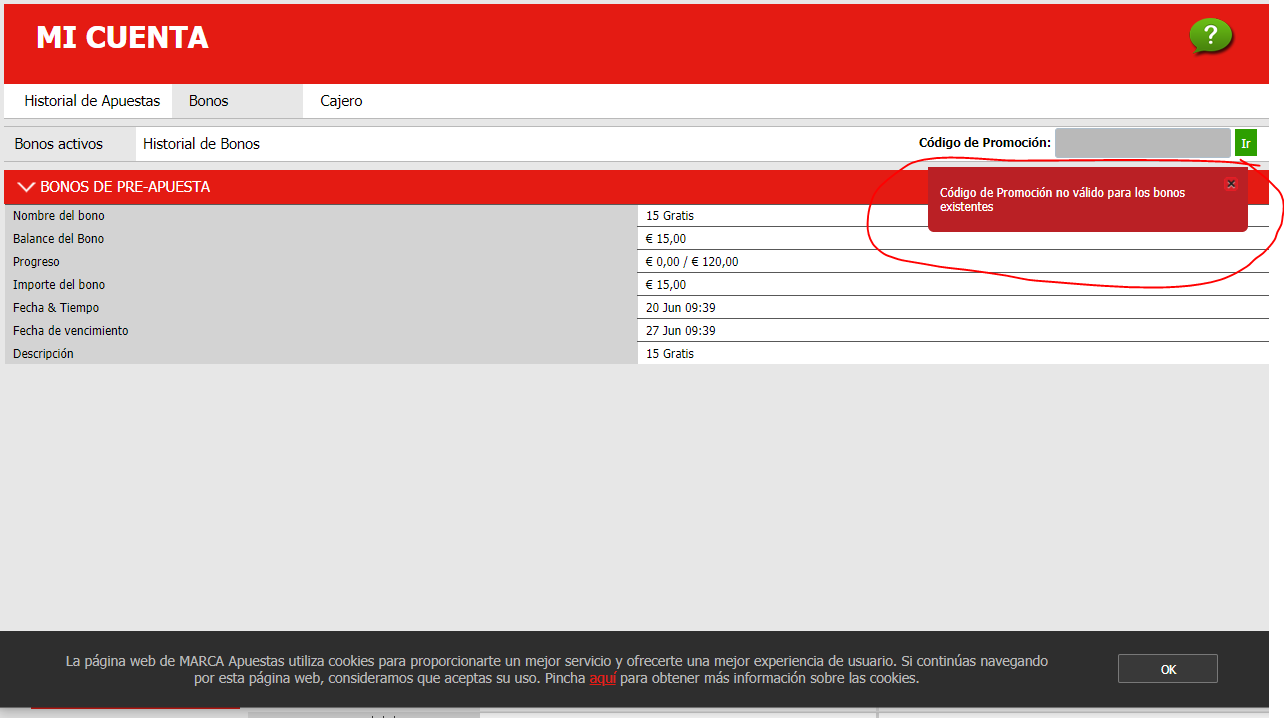Select the Bonos tab

click(237, 101)
